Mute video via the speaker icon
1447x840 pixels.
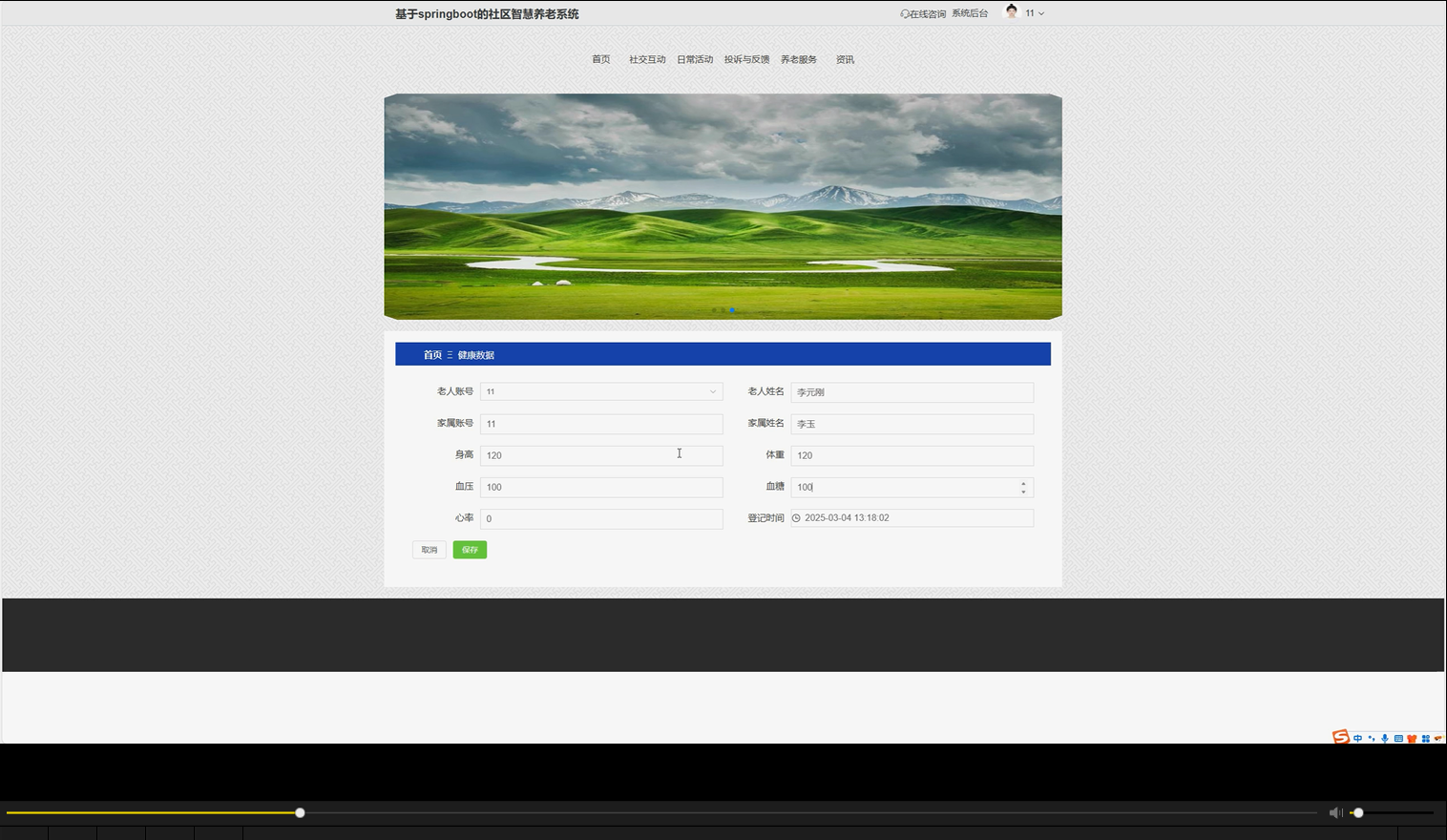[x=1335, y=812]
